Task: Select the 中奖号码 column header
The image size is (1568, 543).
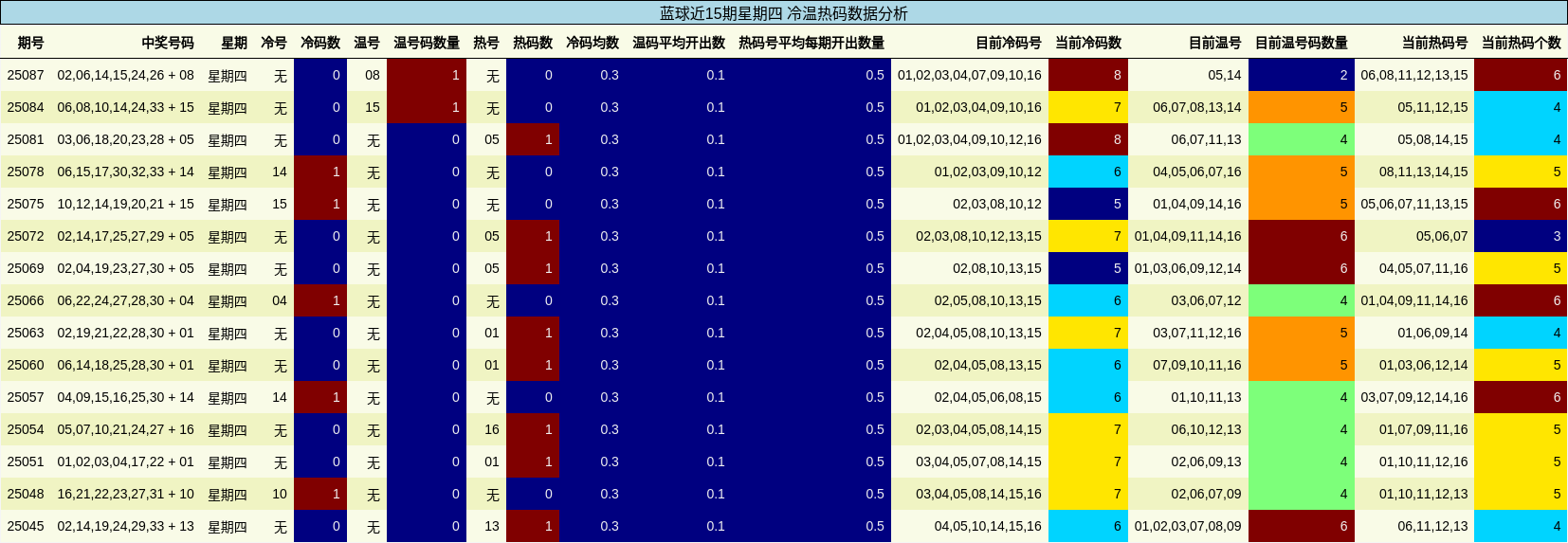Action: [168, 43]
